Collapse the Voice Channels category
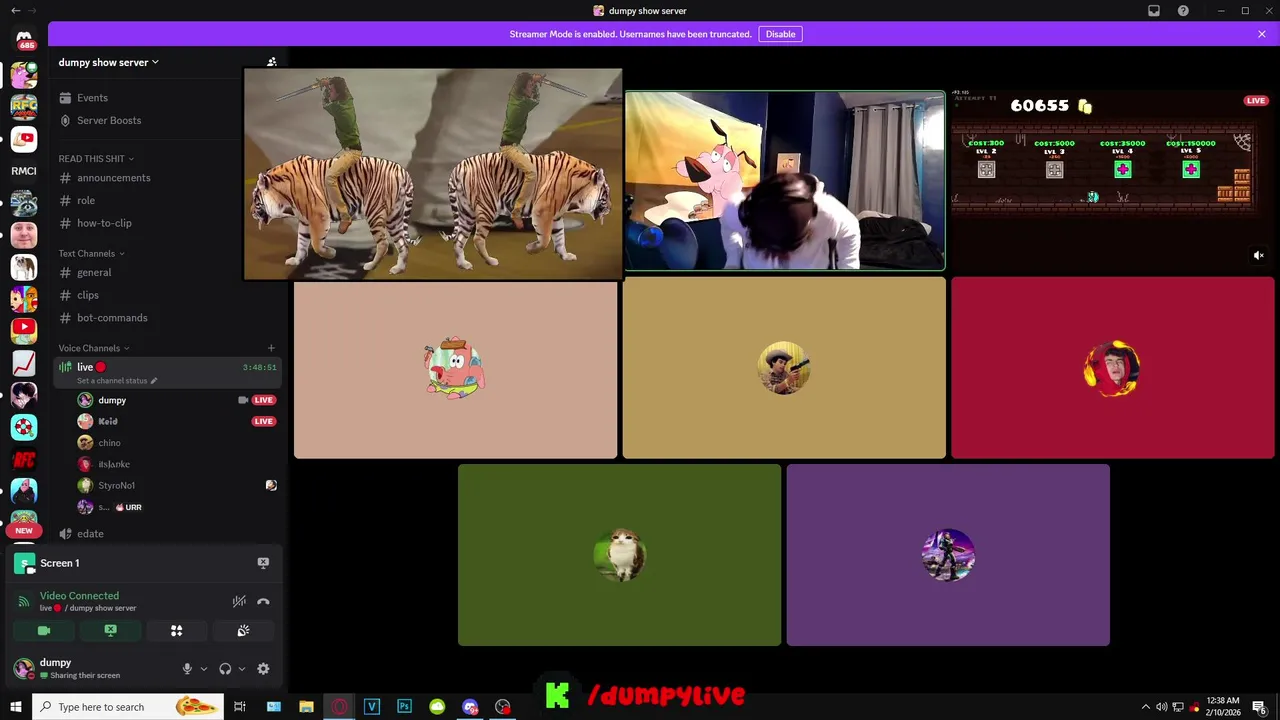The width and height of the screenshot is (1280, 720). tap(93, 348)
